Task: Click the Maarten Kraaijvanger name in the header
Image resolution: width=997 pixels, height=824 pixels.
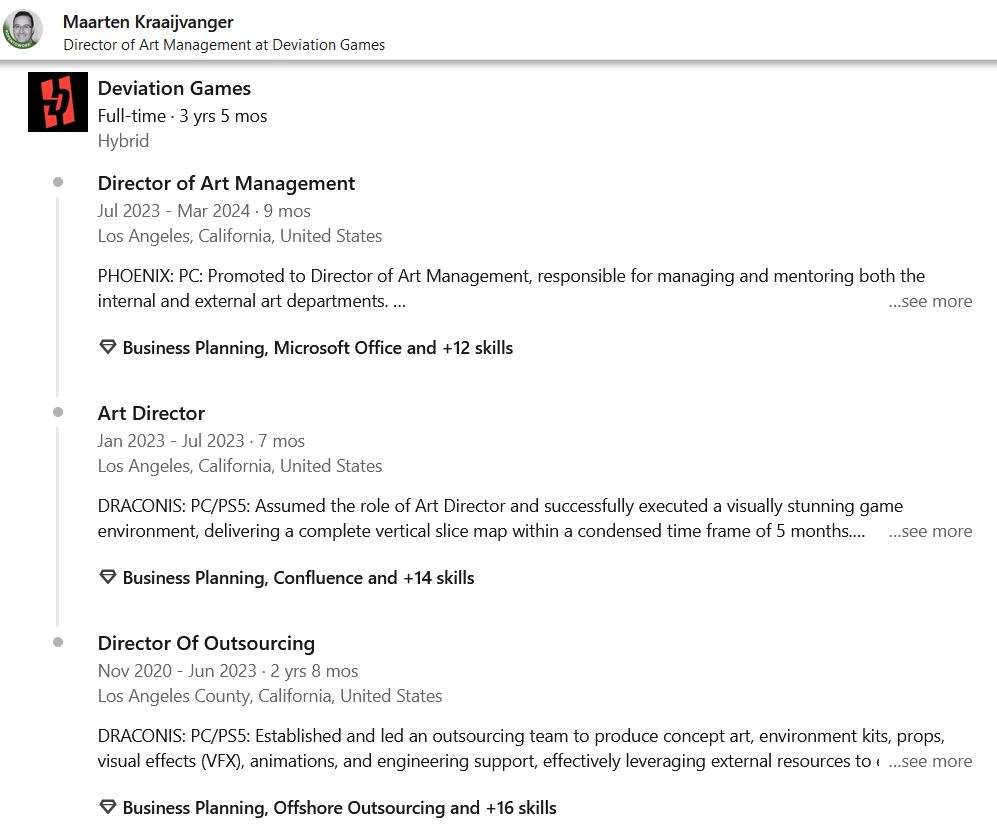Action: point(148,22)
